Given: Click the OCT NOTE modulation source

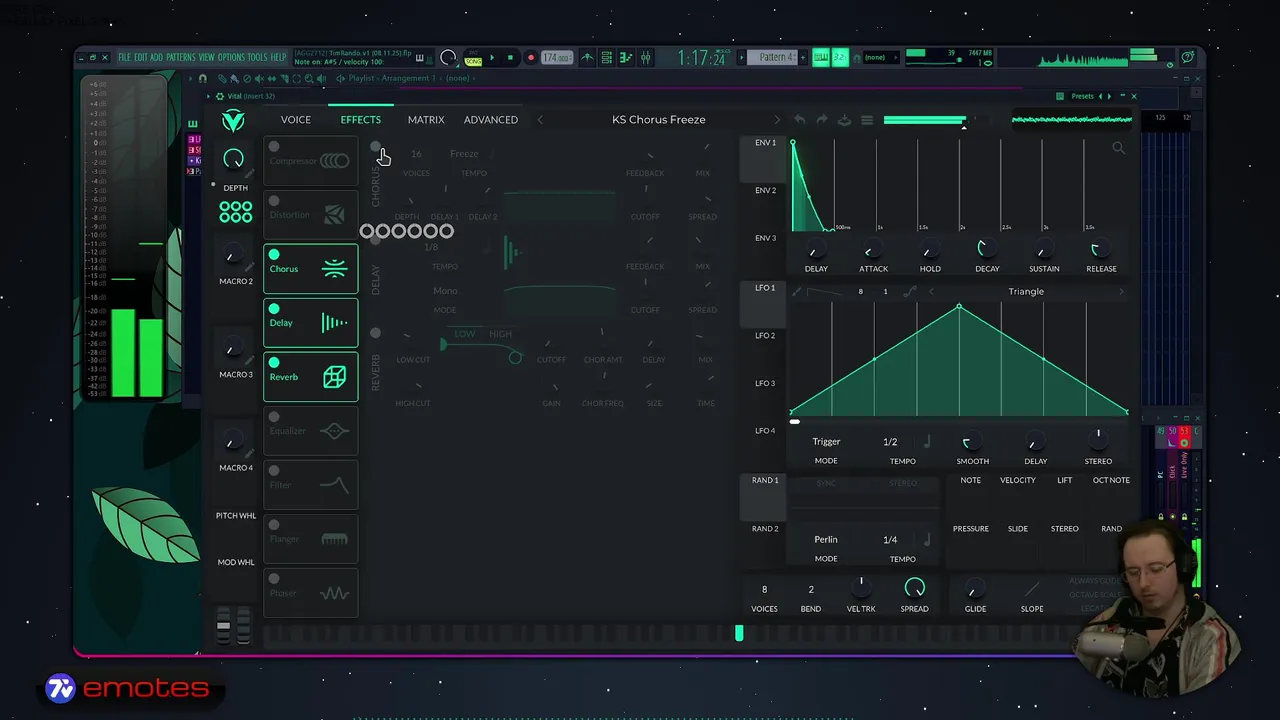Looking at the screenshot, I should (1111, 480).
